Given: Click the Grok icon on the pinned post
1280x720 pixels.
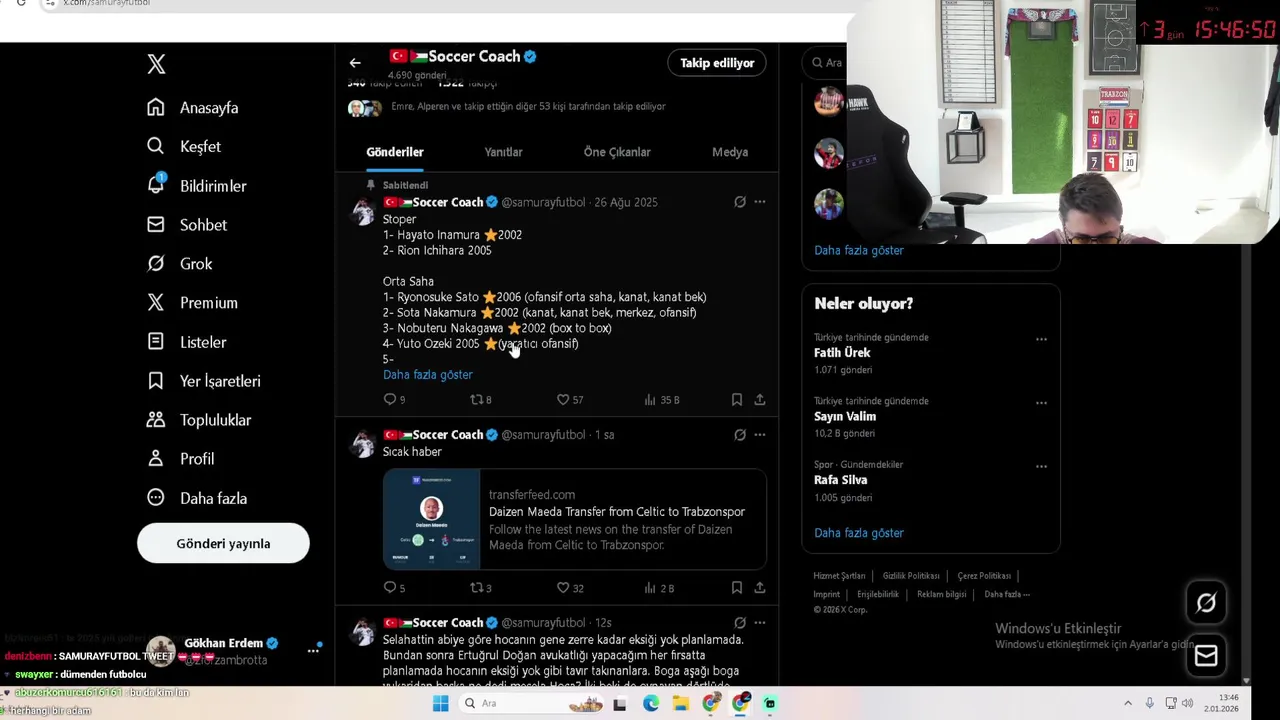Looking at the screenshot, I should [740, 202].
